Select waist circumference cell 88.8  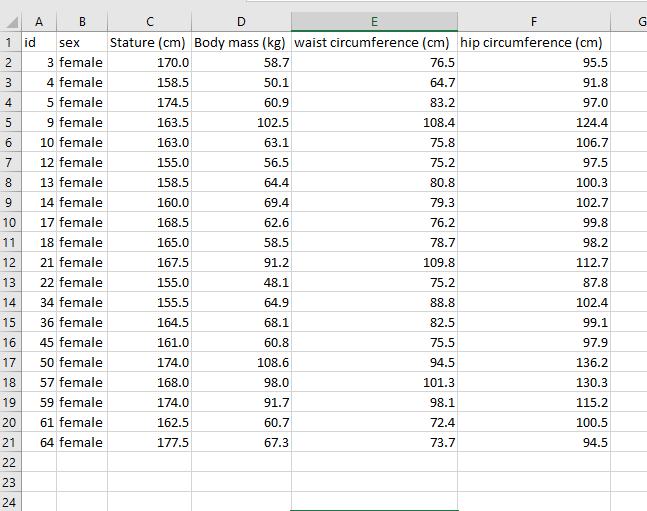[374, 302]
